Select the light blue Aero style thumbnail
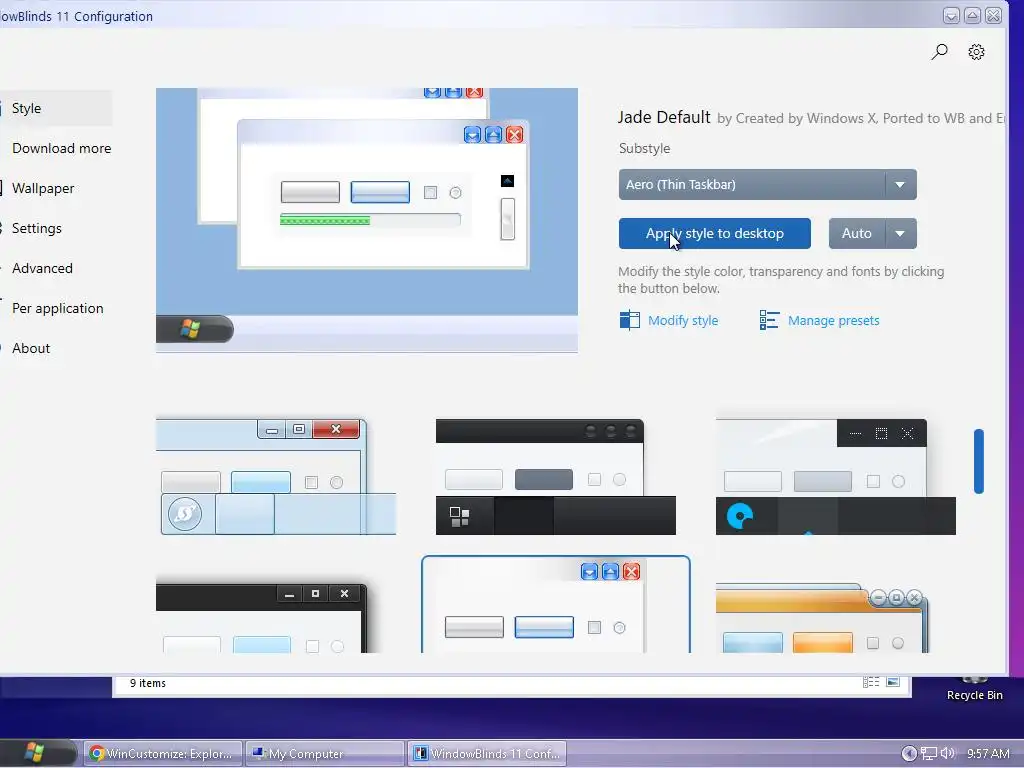 276,477
